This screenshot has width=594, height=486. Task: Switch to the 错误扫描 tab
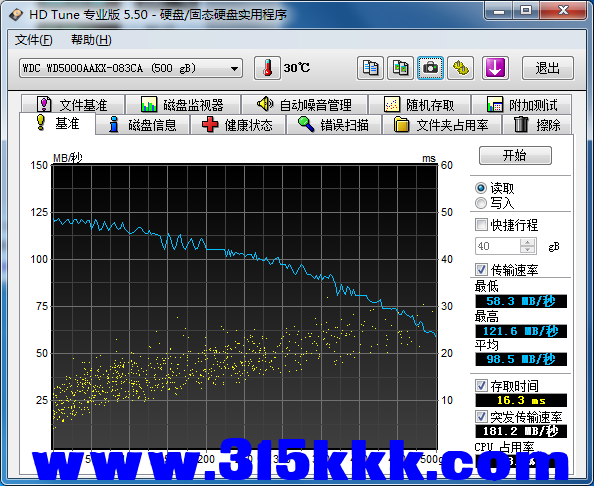point(333,125)
